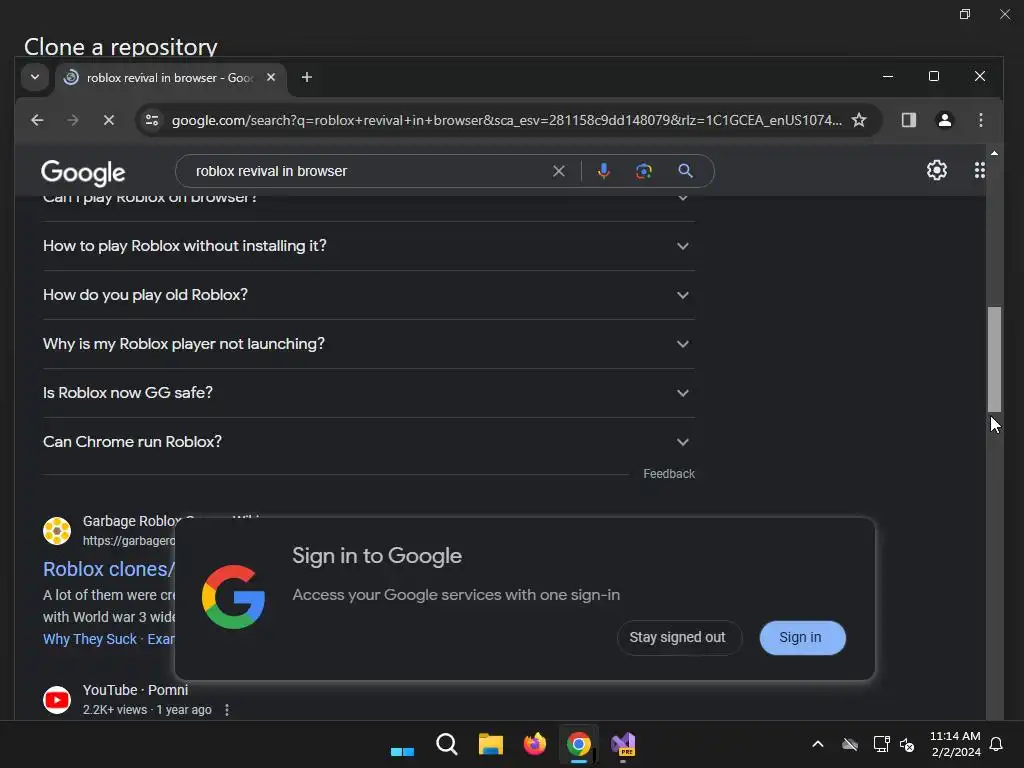The height and width of the screenshot is (768, 1024).
Task: Click the scrollbar up arrow
Action: click(994, 153)
